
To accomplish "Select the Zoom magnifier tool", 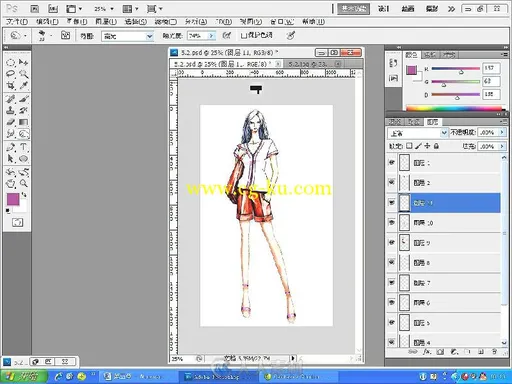I will coord(23,183).
